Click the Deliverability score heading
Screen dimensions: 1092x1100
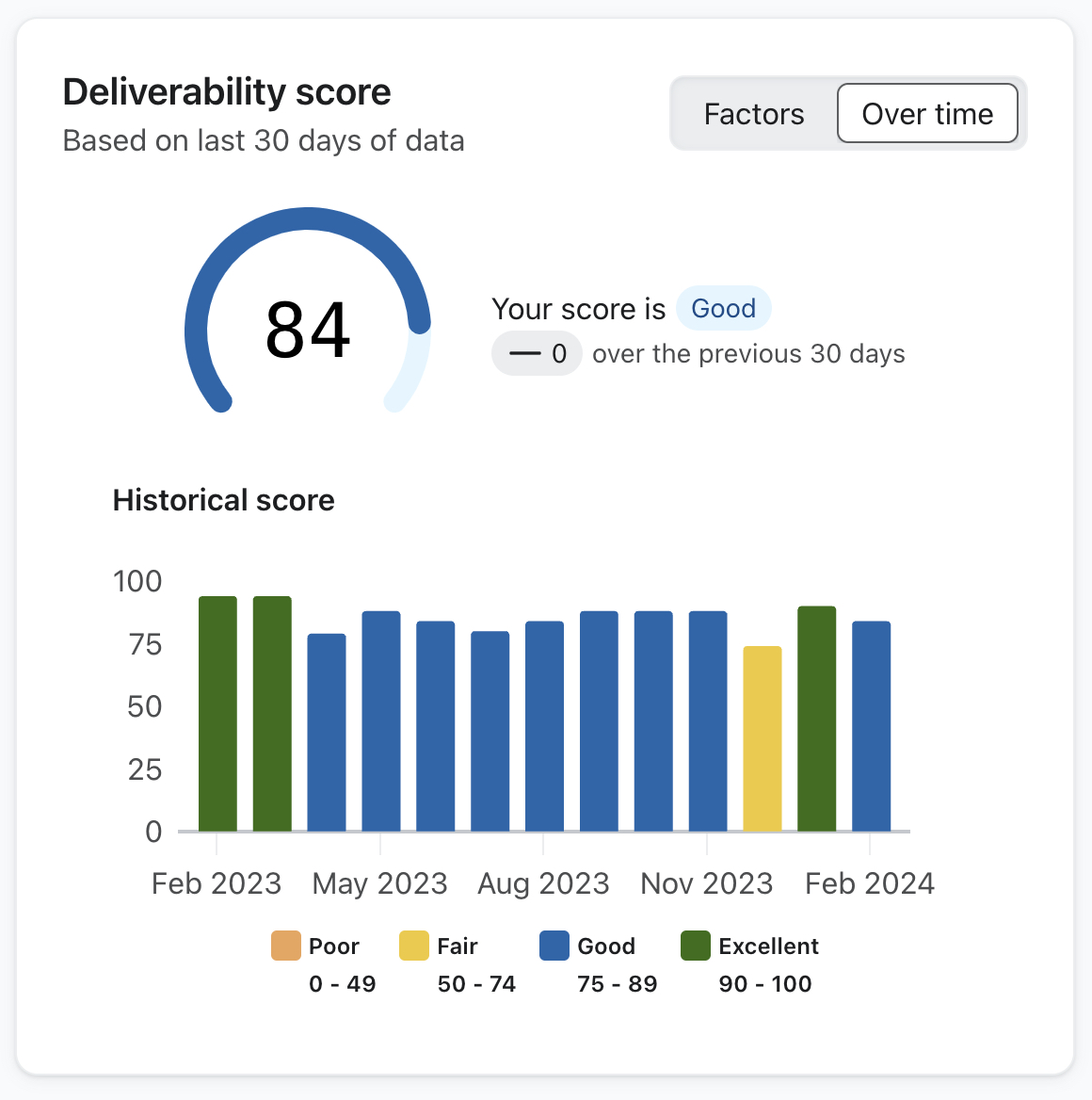pyautogui.click(x=226, y=91)
